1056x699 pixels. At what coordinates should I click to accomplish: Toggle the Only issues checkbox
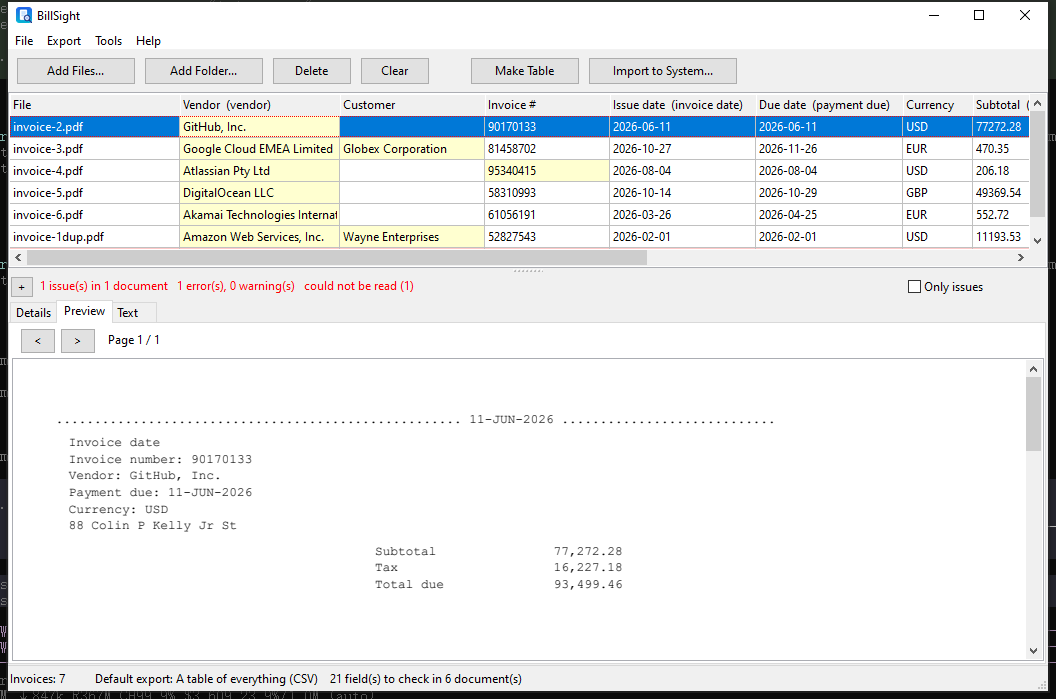pyautogui.click(x=914, y=287)
